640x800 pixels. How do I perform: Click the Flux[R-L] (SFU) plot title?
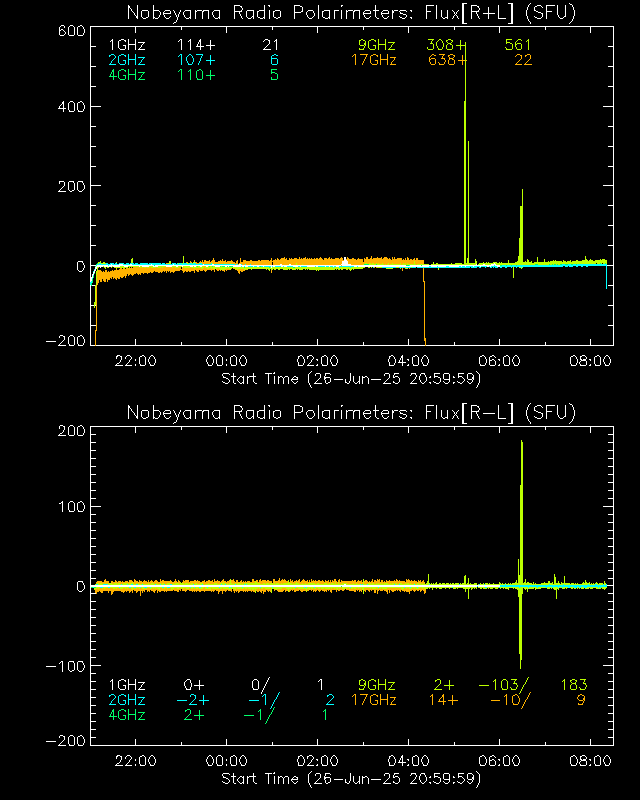point(351,412)
